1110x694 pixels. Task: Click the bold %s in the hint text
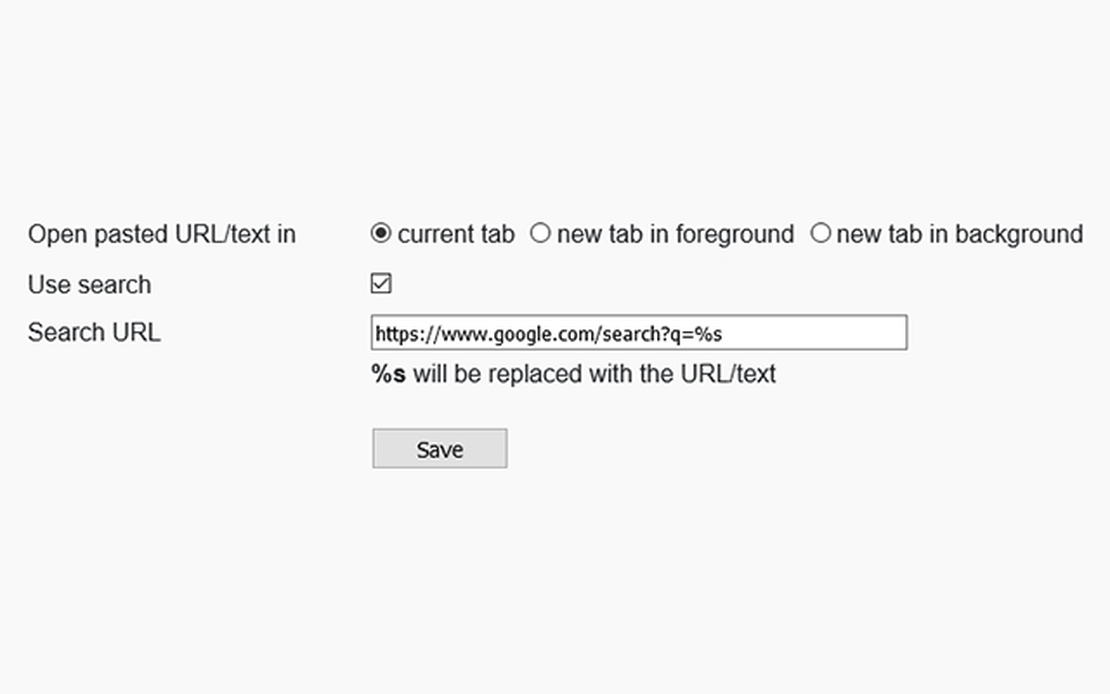pos(389,375)
